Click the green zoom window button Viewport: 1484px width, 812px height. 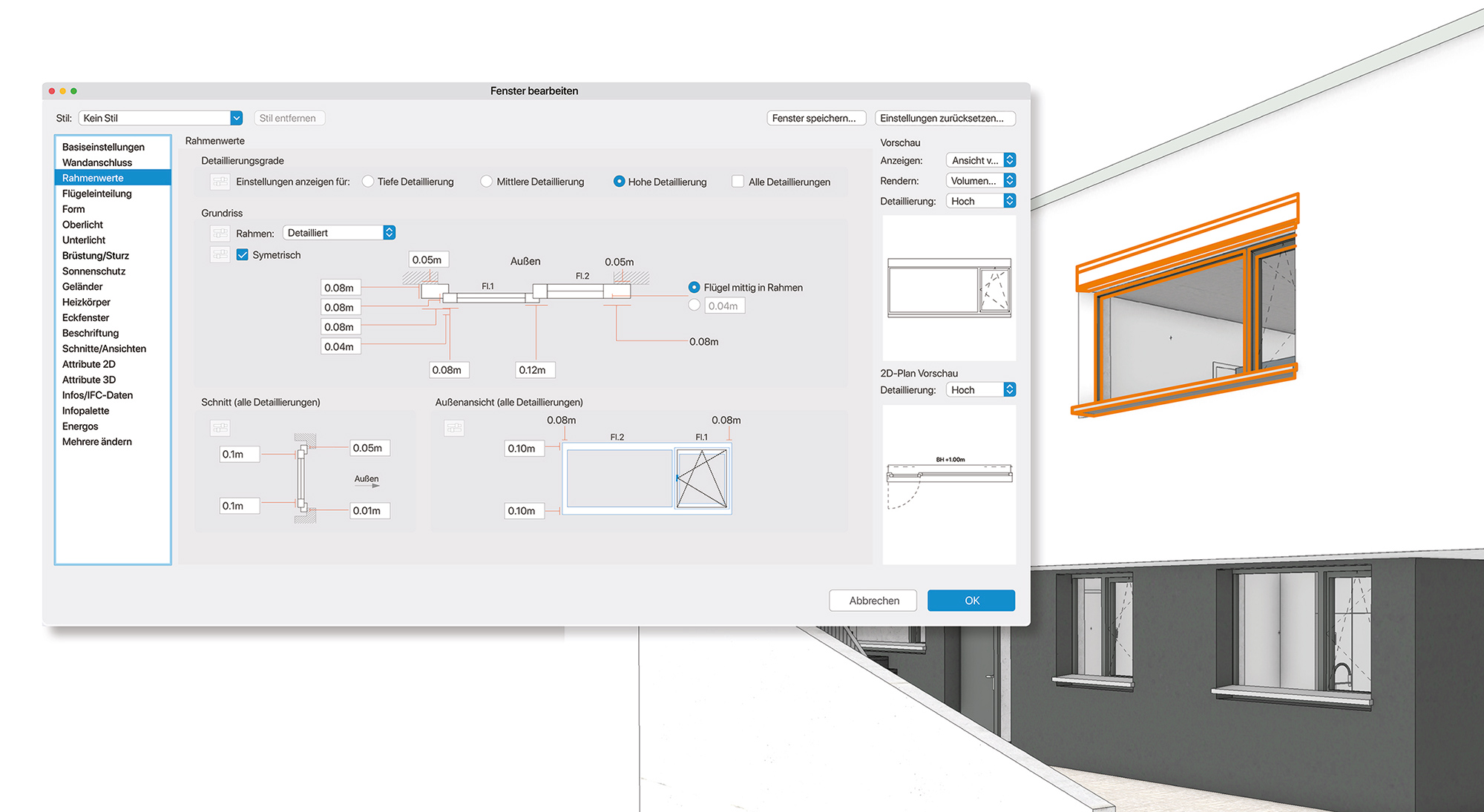point(73,91)
